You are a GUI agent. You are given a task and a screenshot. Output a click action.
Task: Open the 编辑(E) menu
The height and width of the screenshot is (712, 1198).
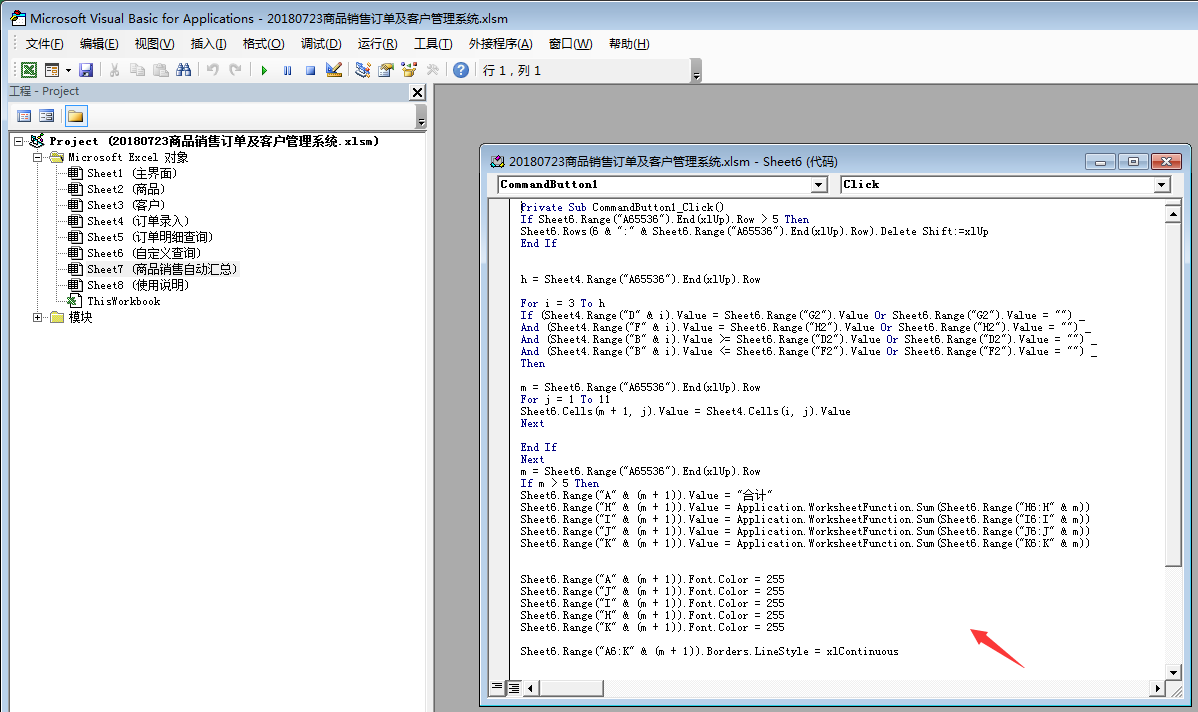click(x=99, y=44)
